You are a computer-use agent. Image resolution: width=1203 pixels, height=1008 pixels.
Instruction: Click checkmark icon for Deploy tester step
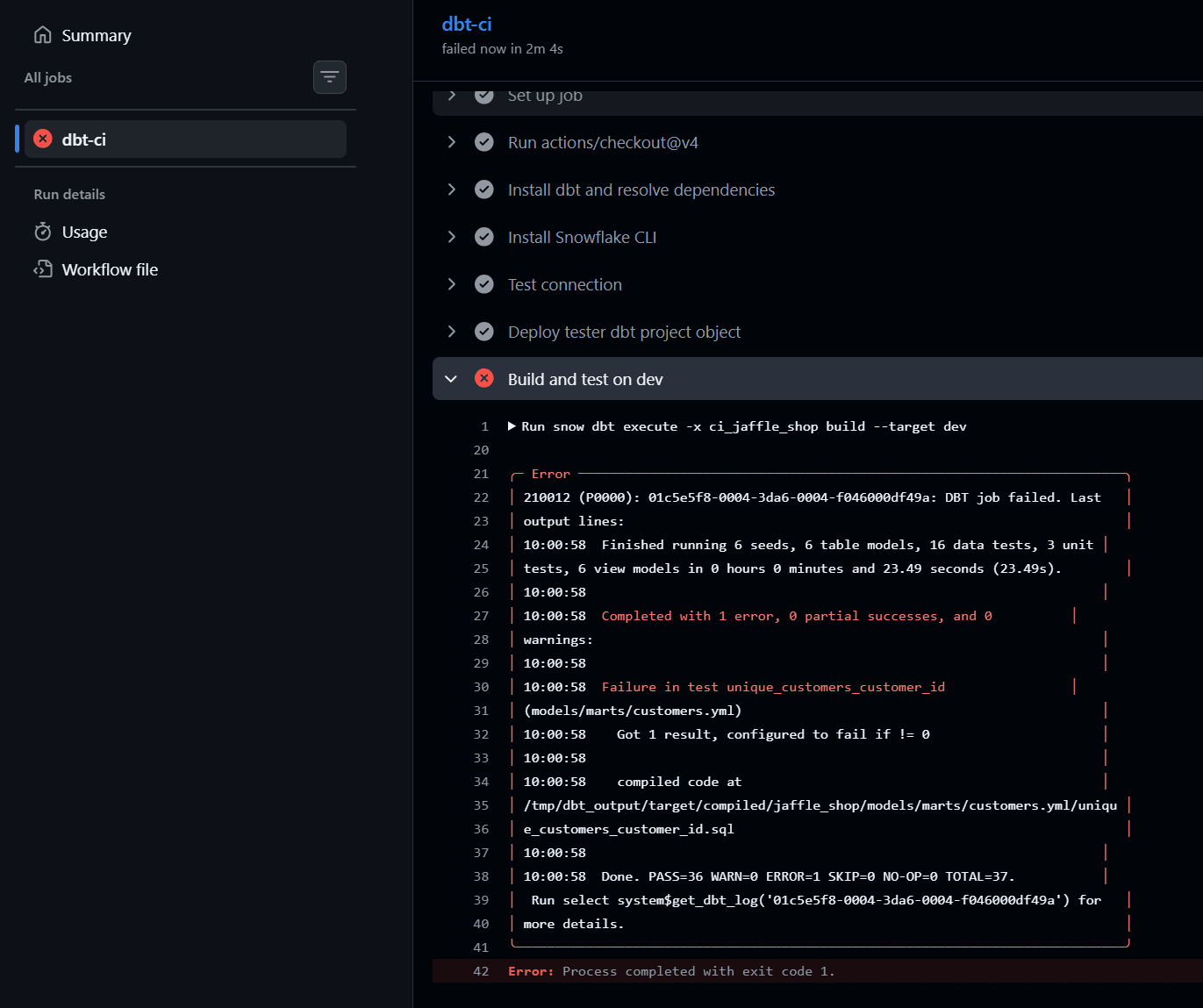pos(484,332)
